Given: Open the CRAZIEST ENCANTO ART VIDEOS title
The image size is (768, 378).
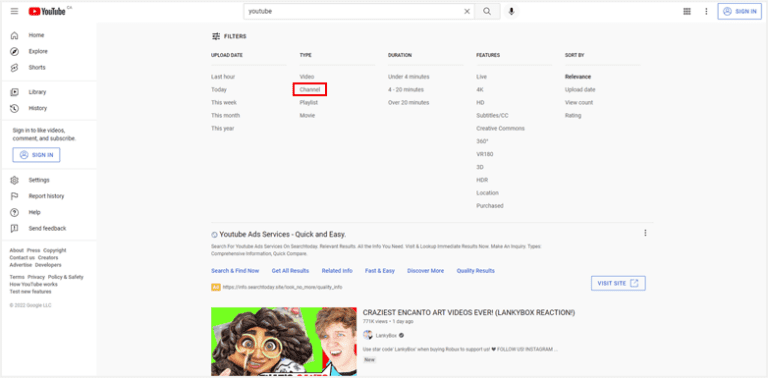Looking at the screenshot, I should click(469, 312).
